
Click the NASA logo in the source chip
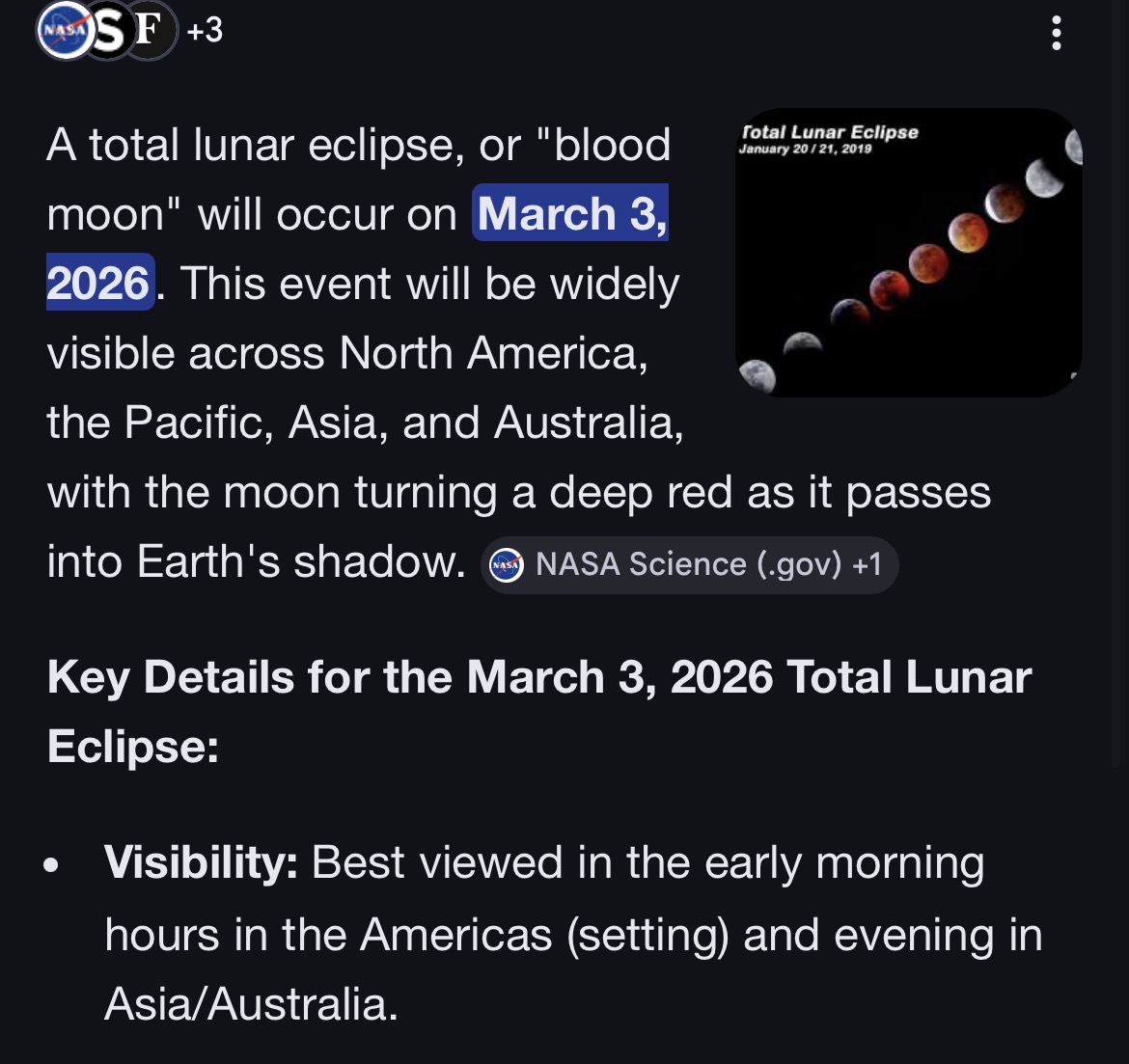click(x=507, y=565)
